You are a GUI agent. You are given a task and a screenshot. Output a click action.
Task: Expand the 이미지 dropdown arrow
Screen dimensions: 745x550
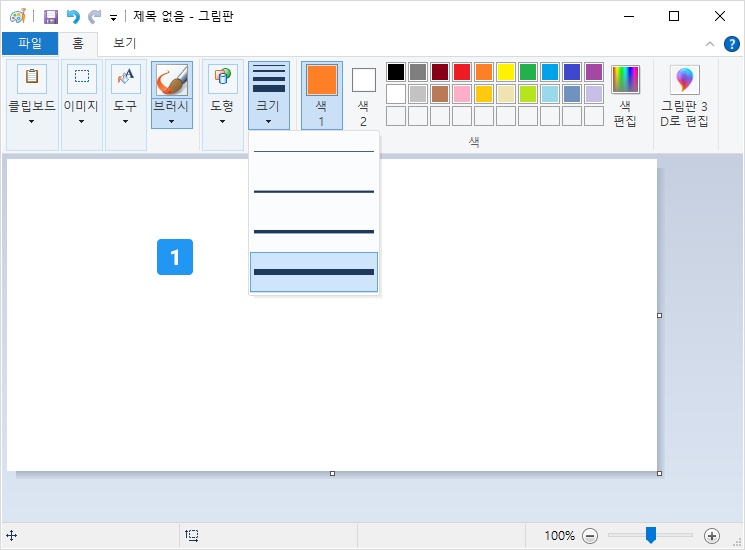pyautogui.click(x=81, y=122)
